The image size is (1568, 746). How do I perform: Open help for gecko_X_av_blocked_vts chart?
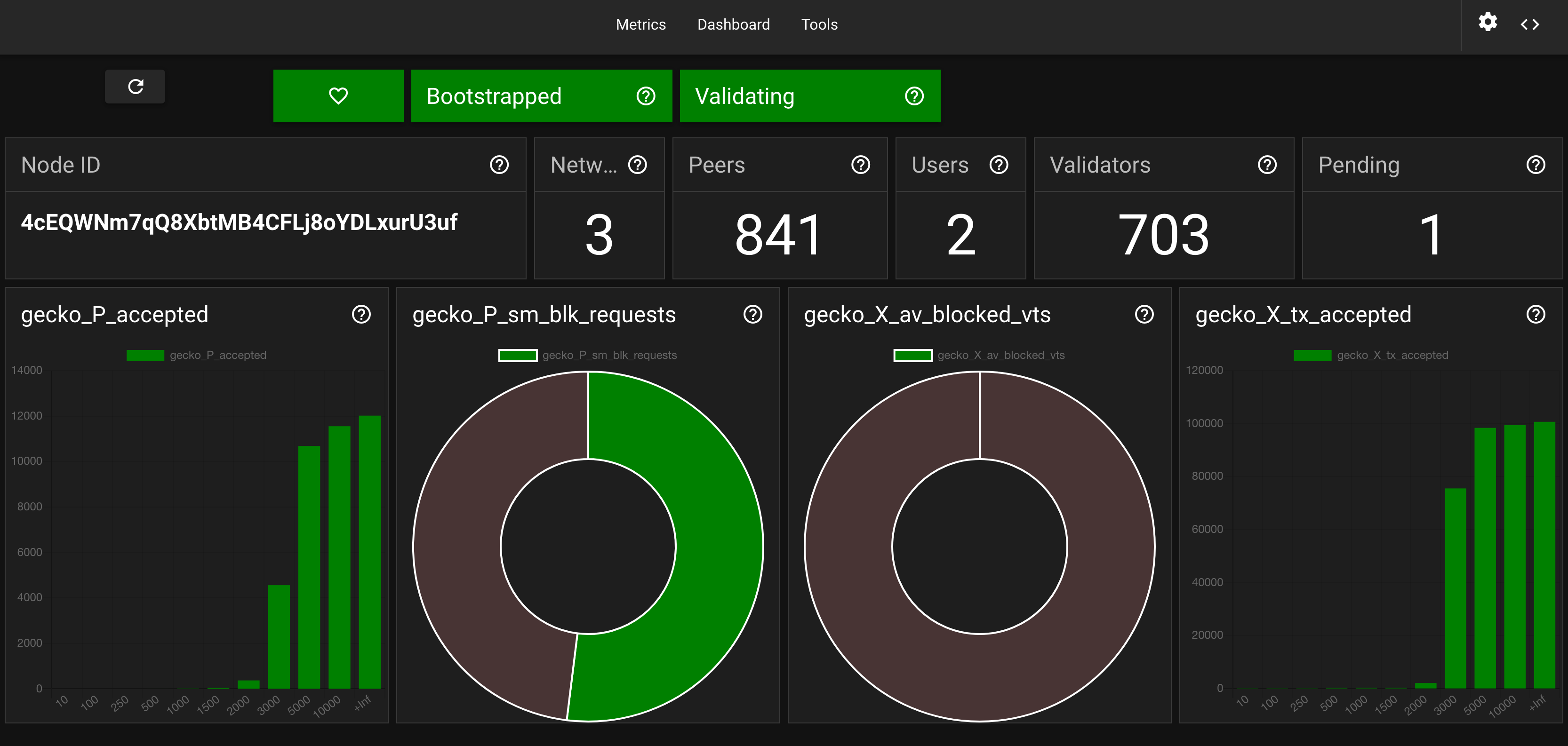coord(1144,314)
